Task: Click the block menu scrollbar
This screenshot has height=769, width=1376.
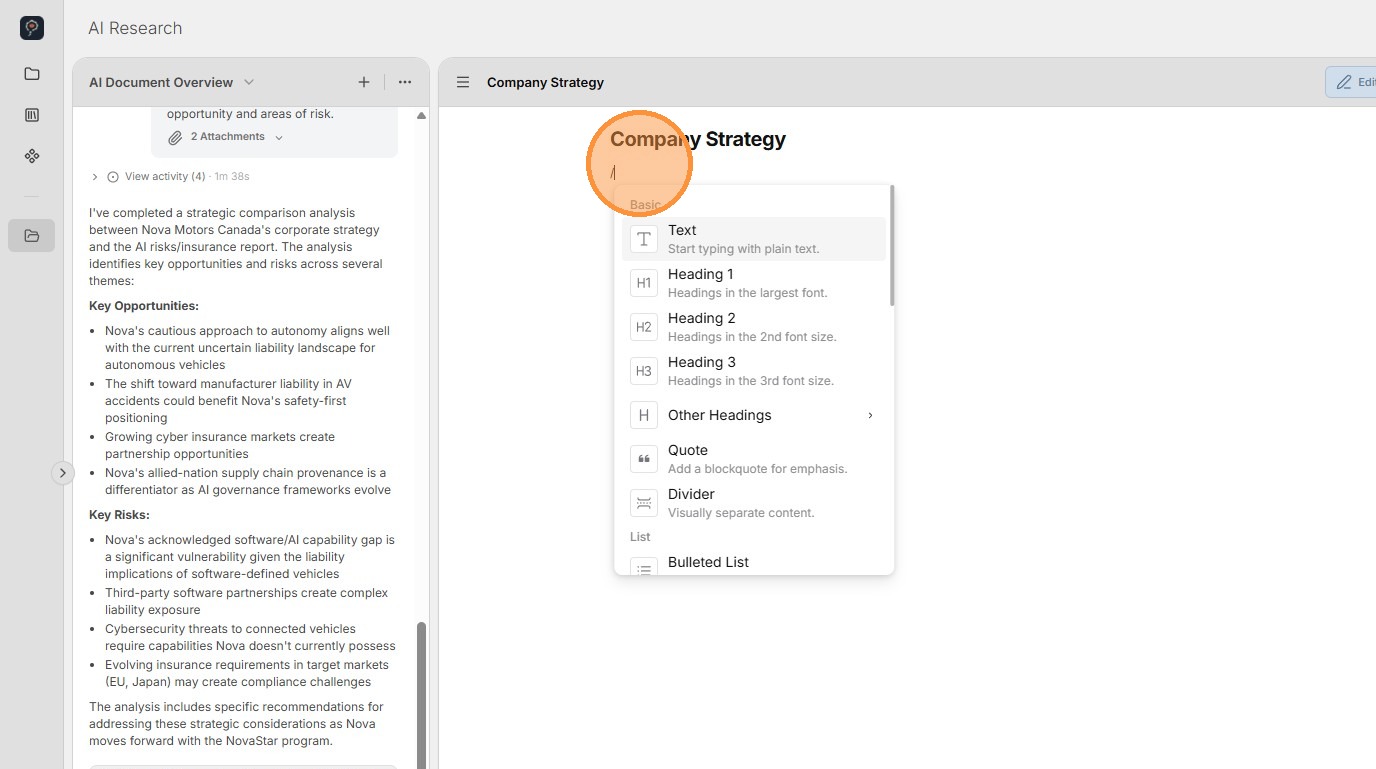Action: [891, 246]
